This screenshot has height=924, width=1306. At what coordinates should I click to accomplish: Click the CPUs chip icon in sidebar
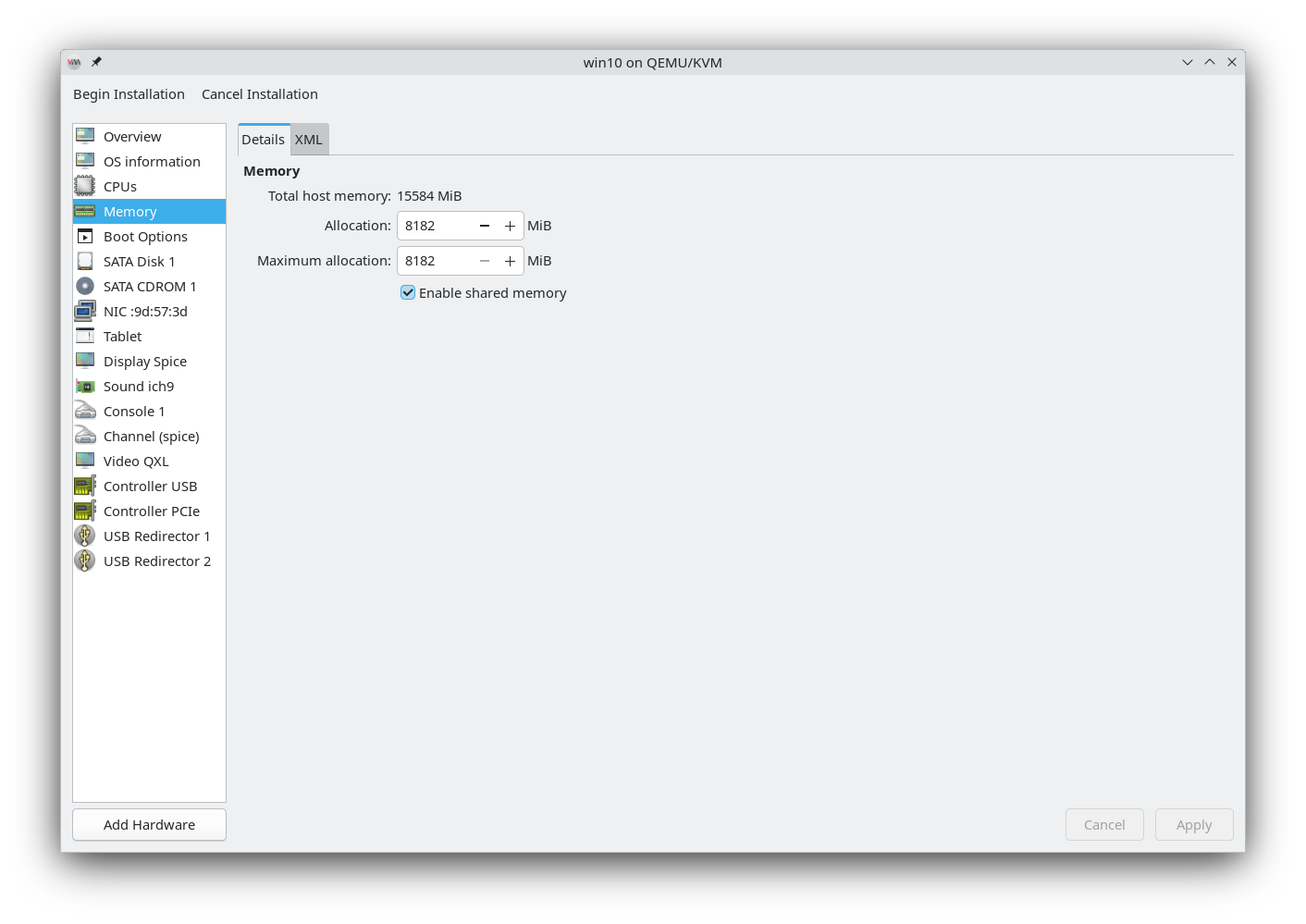click(85, 186)
